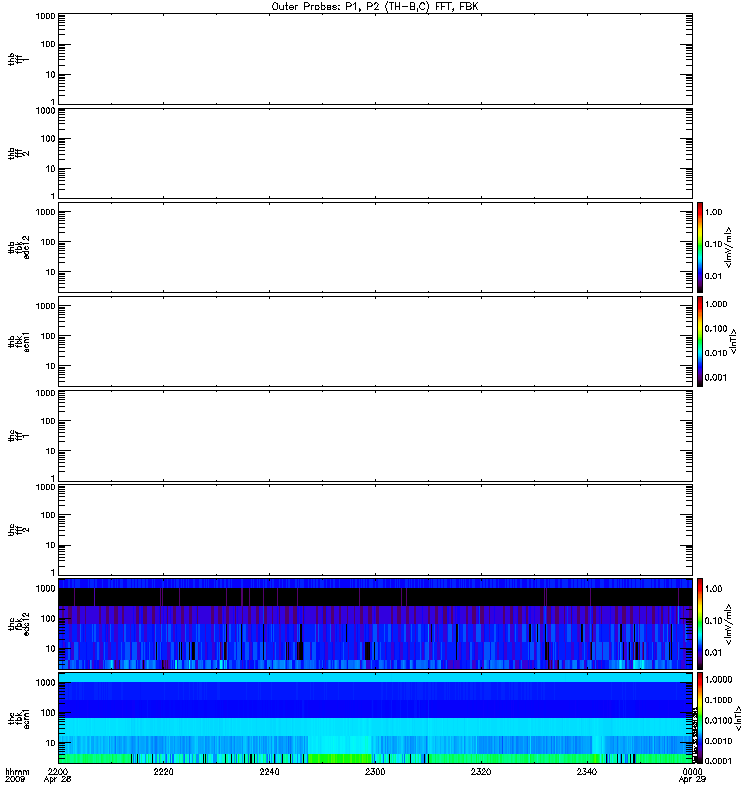Select the empty thb fbk edc12 plot panel
This screenshot has width=750, height=800.
375,247
